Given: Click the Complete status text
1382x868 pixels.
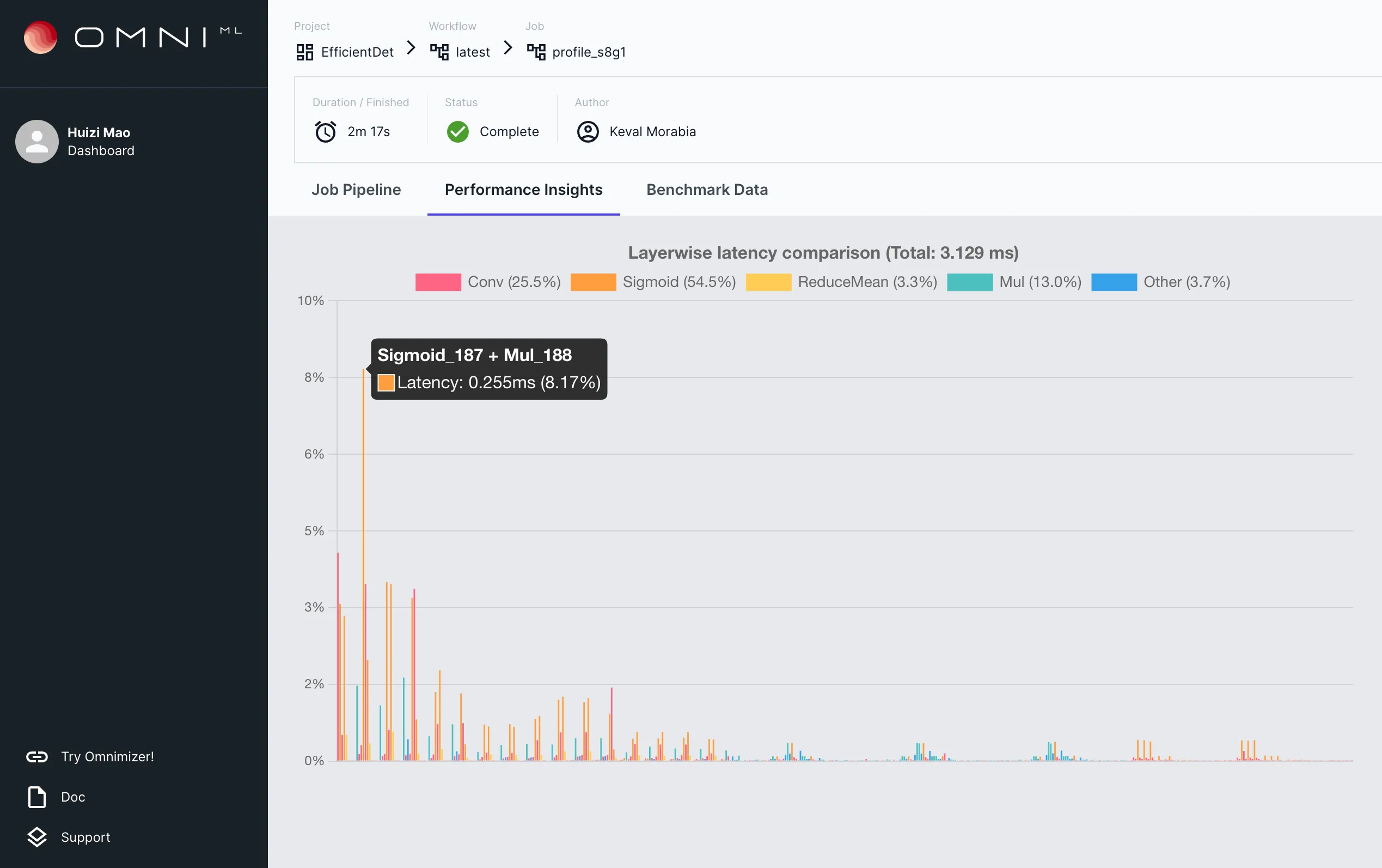Looking at the screenshot, I should (509, 131).
